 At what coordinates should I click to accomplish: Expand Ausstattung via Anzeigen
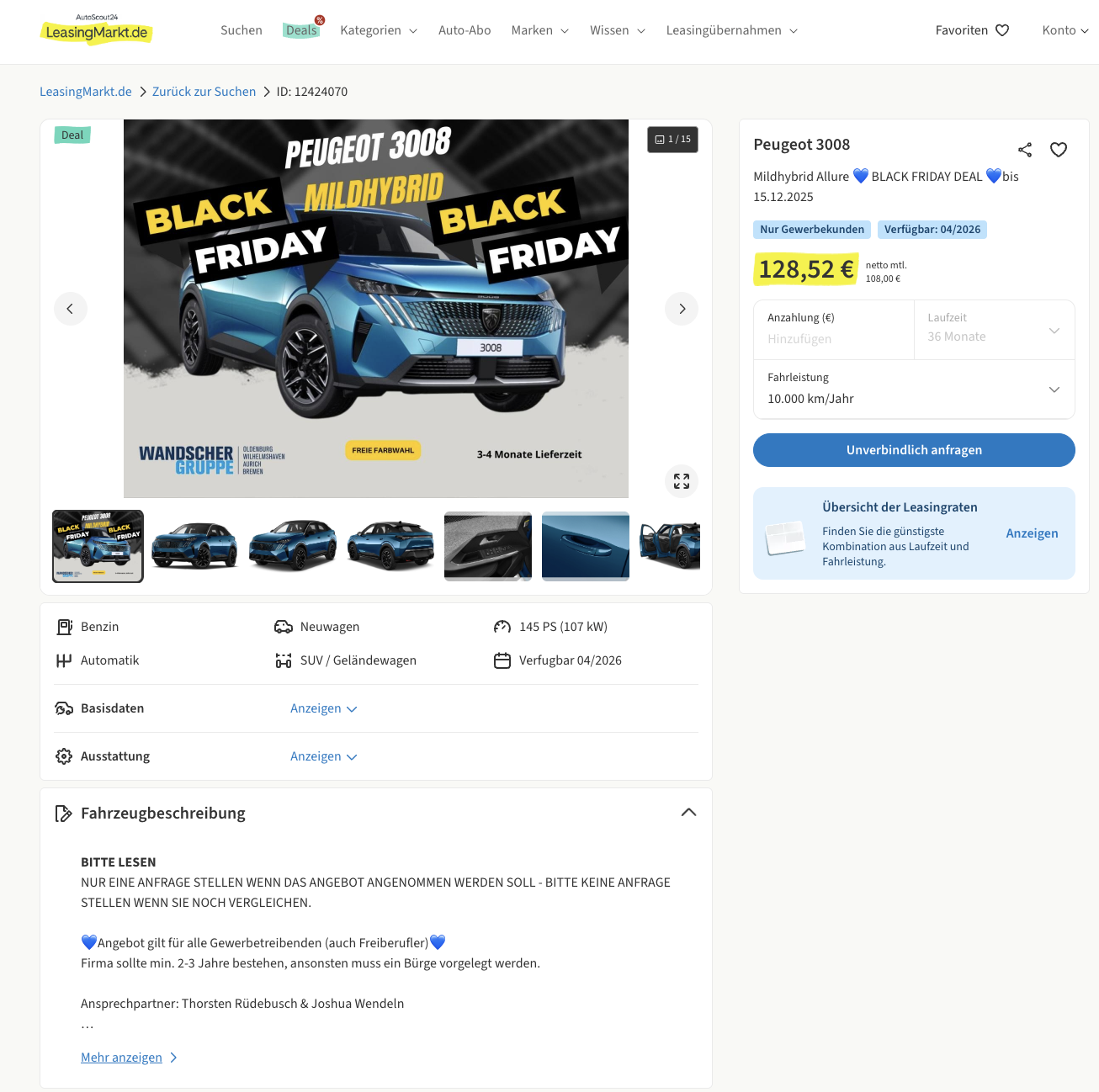(323, 756)
